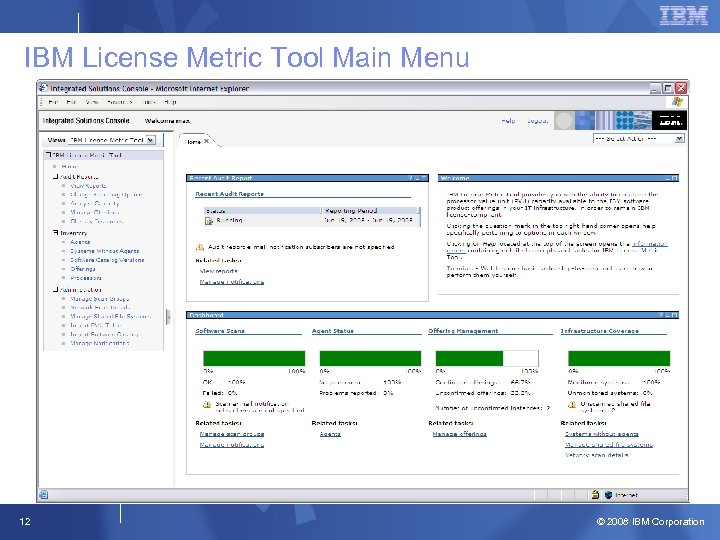This screenshot has width=720, height=540.
Task: Click the Agents link under Agent Status
Action: click(x=330, y=434)
